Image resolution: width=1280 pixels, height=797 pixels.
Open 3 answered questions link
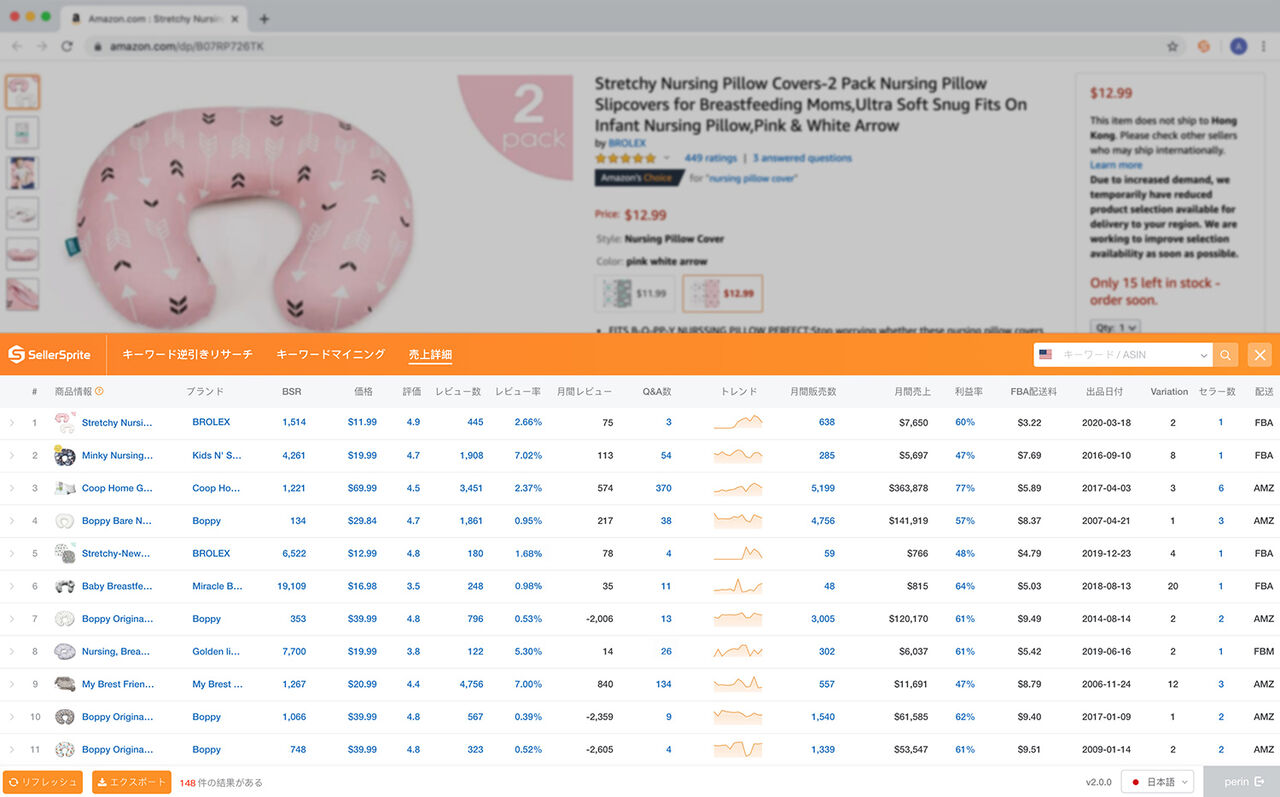(x=802, y=158)
